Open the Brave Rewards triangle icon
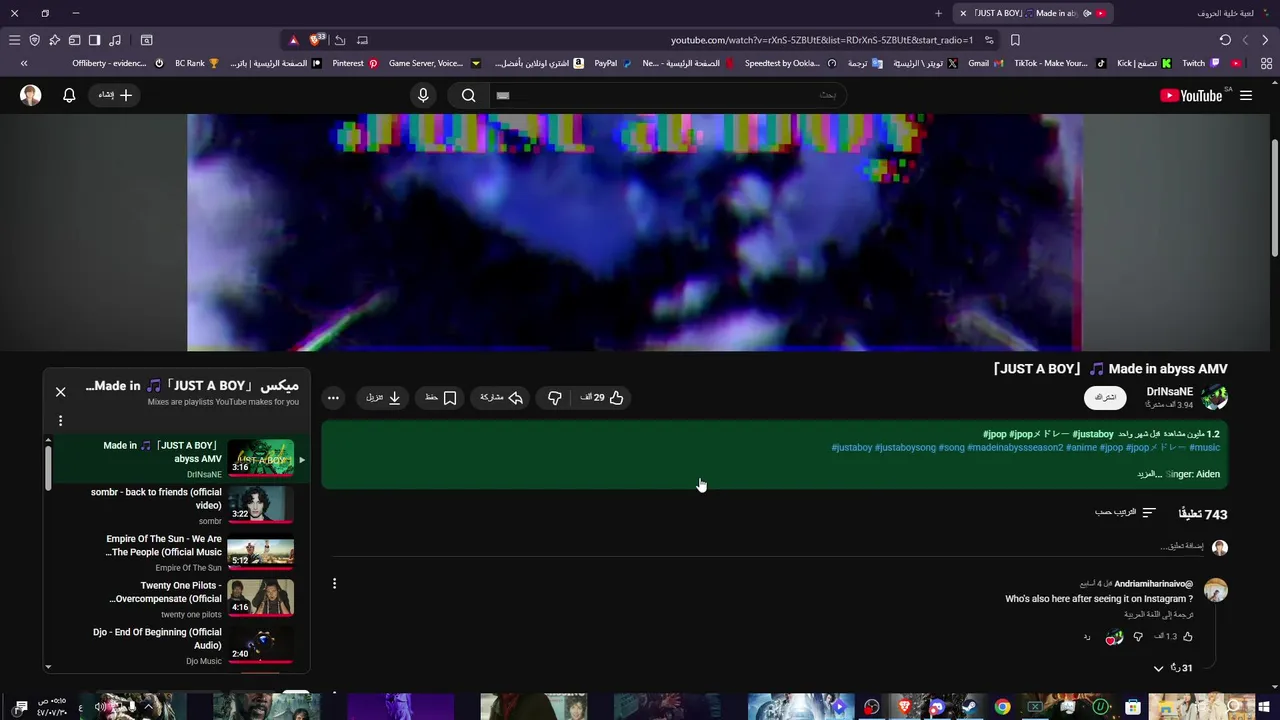 click(293, 40)
